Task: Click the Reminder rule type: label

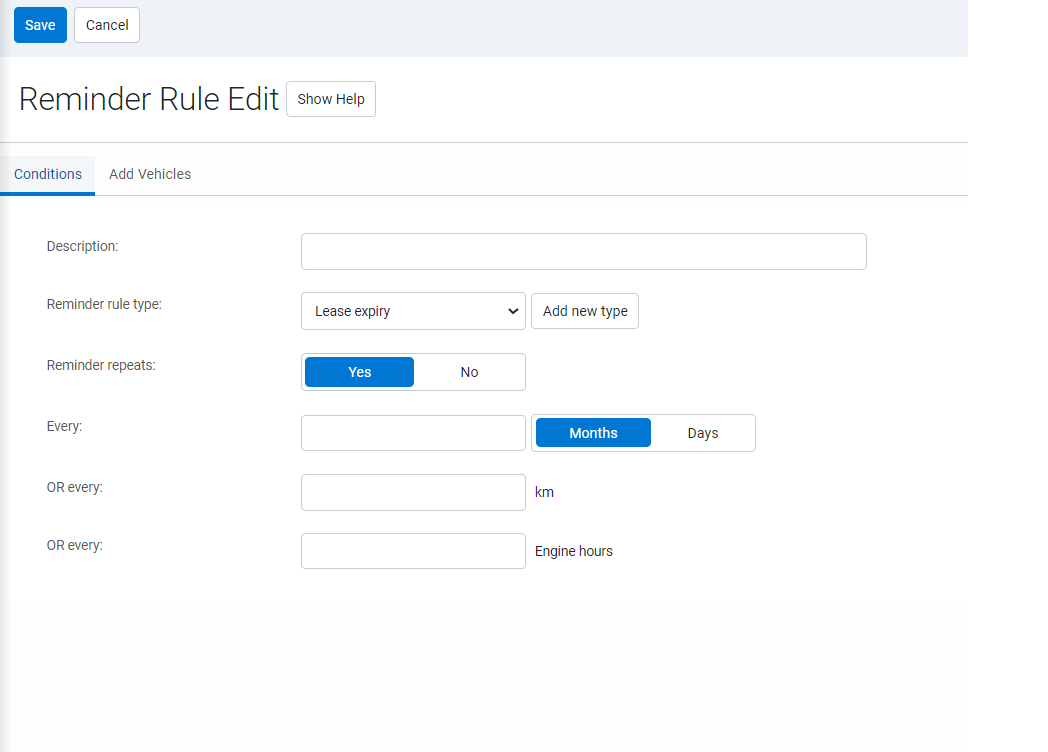Action: pyautogui.click(x=104, y=304)
